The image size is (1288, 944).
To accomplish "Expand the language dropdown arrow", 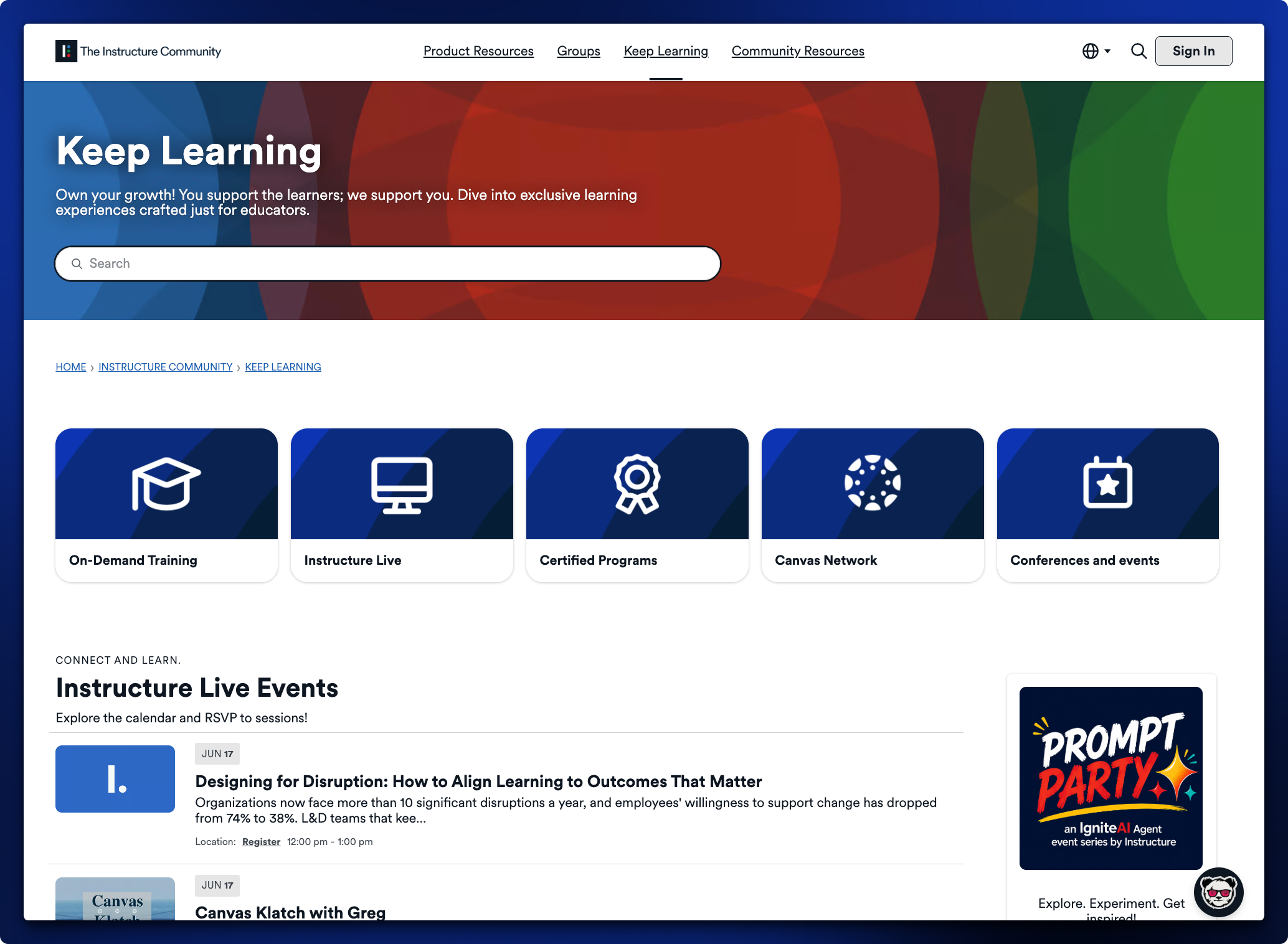I will (1107, 51).
